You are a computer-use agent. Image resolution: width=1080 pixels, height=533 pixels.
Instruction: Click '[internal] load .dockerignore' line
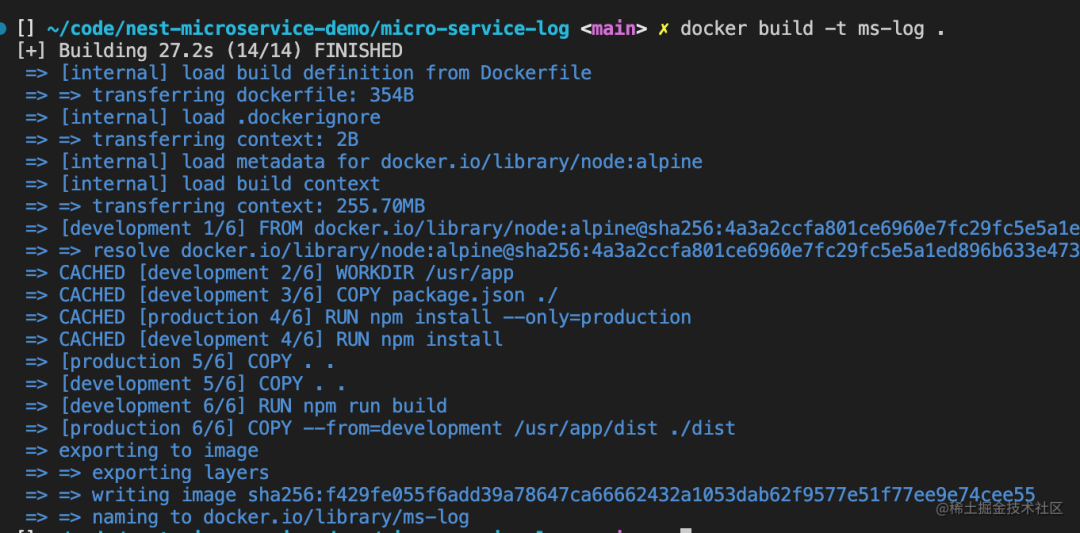203,117
